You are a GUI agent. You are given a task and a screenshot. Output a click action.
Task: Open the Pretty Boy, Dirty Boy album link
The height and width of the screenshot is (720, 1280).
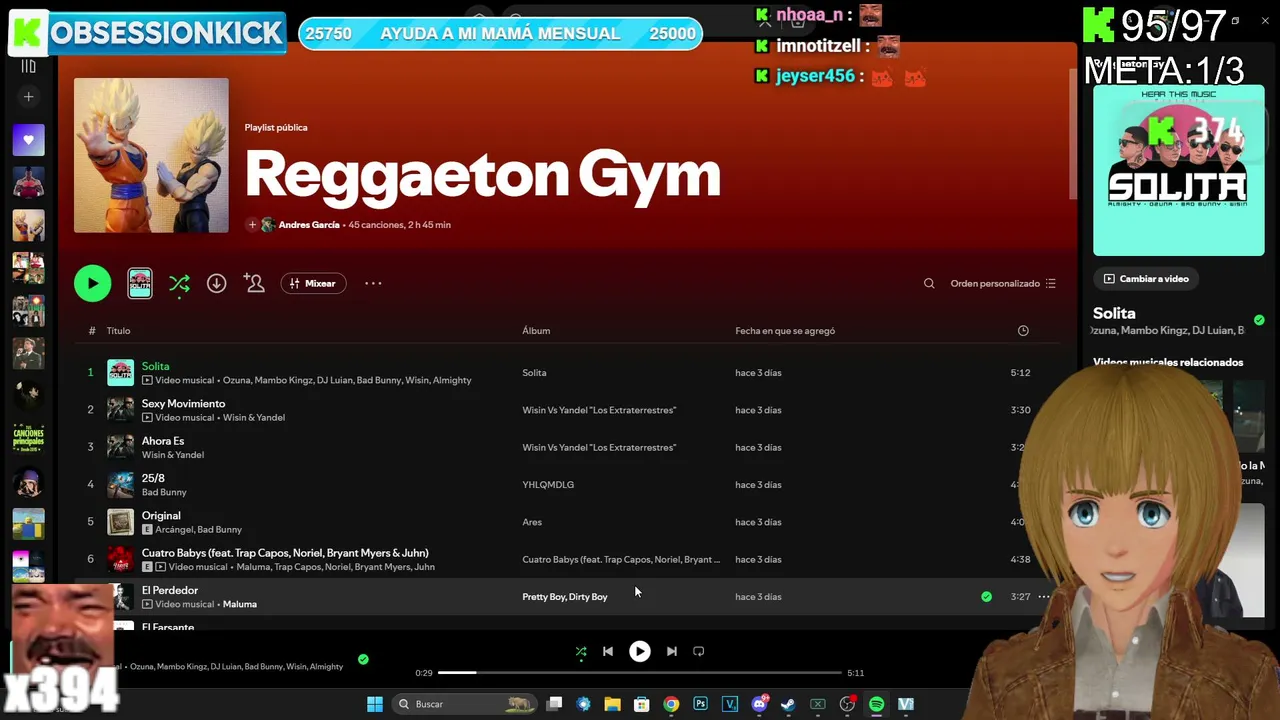[x=565, y=597]
